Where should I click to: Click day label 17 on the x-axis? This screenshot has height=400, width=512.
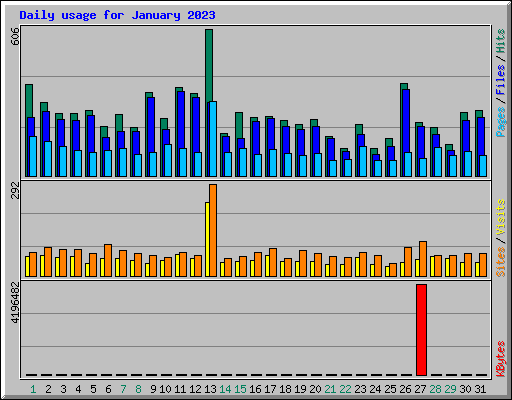270,389
